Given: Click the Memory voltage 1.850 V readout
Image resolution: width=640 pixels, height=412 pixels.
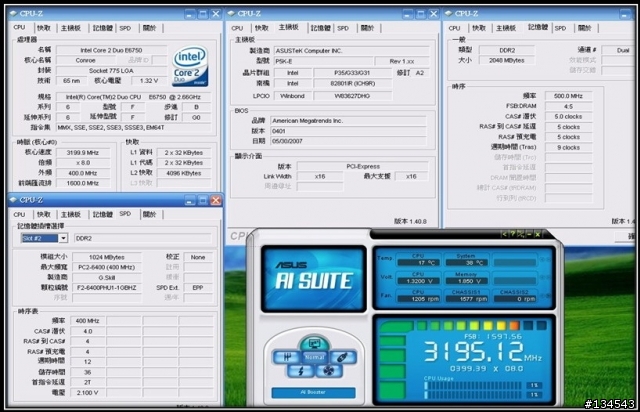Looking at the screenshot, I should (x=466, y=281).
